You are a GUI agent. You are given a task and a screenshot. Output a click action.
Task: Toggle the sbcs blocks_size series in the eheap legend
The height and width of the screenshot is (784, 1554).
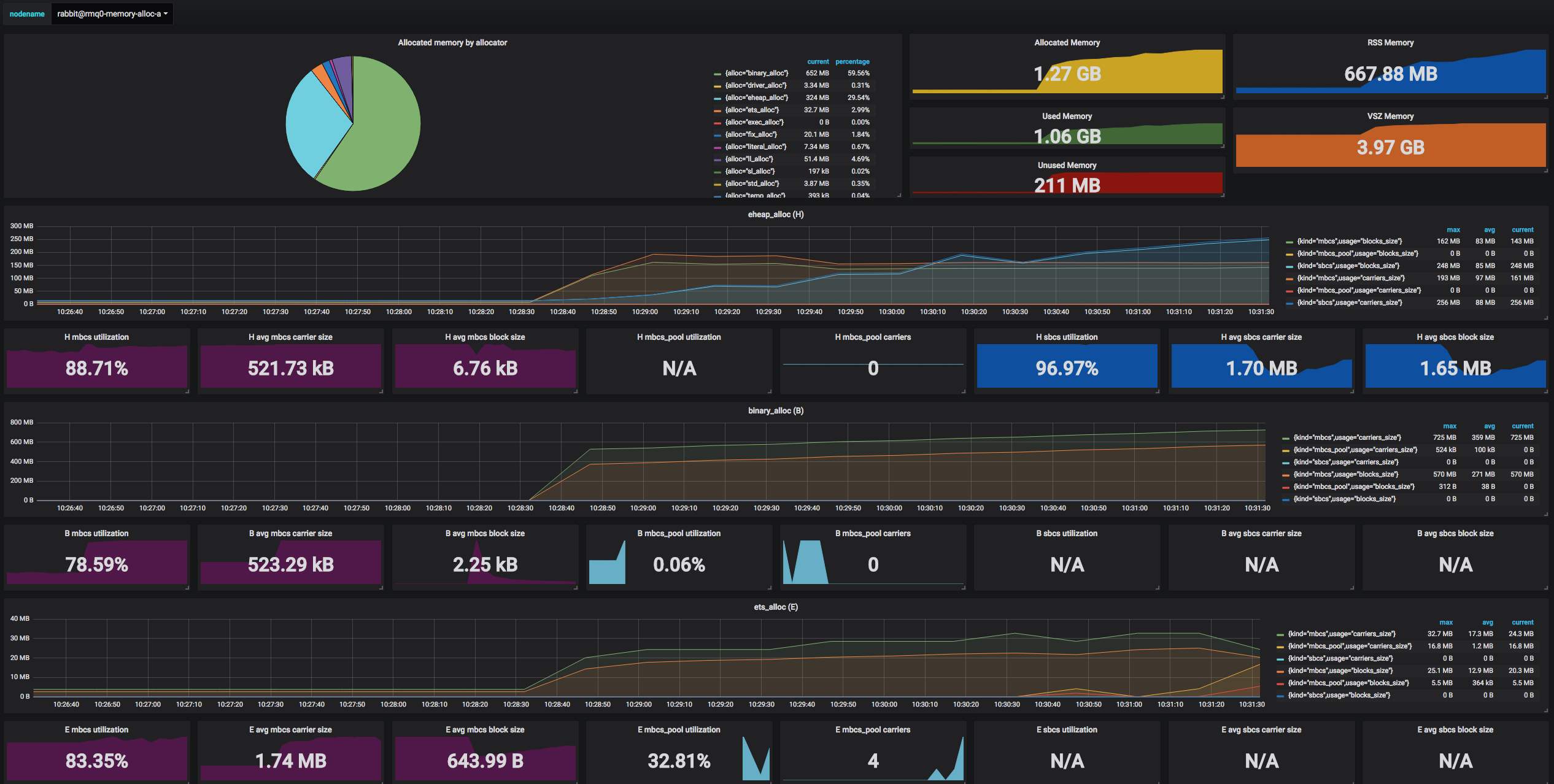point(1348,266)
